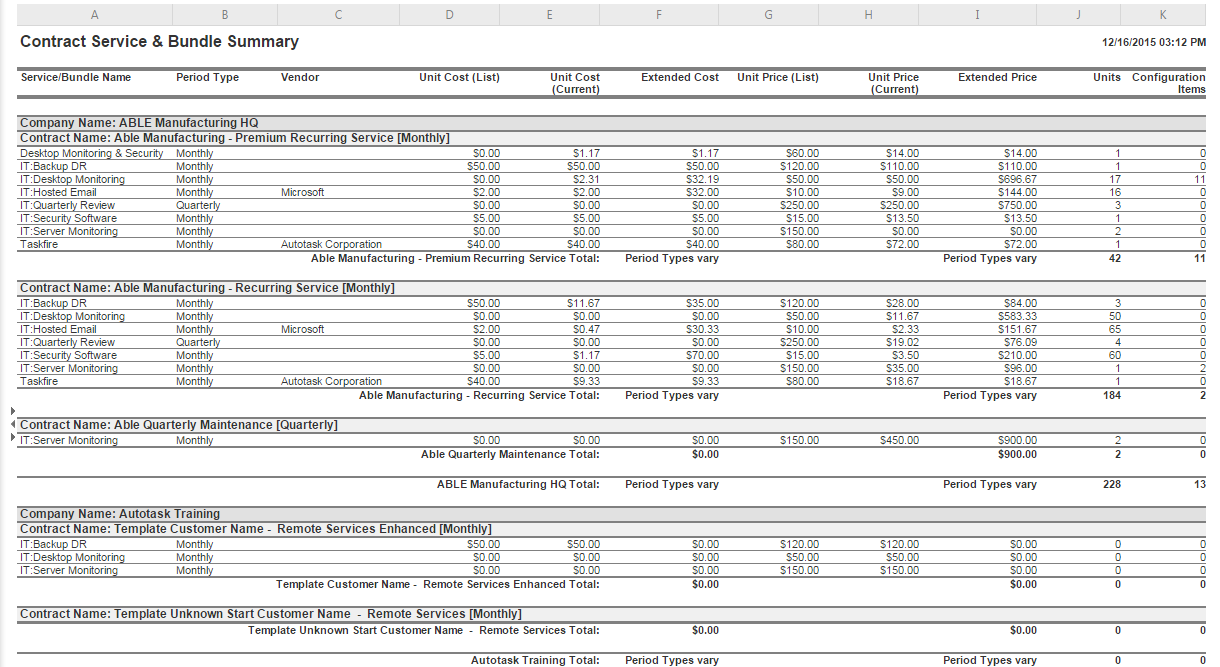Image resolution: width=1220 pixels, height=667 pixels.
Task: Open units link 17 for premium IT:Desktop Monitoring
Action: click(x=1114, y=180)
